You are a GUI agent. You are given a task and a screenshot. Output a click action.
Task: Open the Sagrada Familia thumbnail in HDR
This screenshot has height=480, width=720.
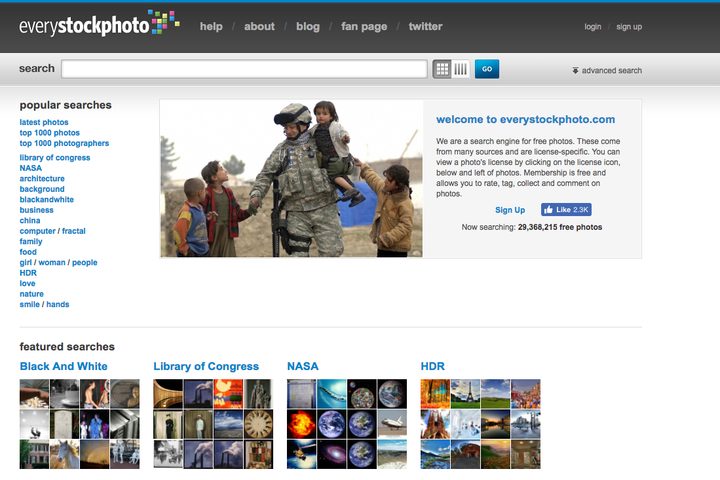click(x=435, y=424)
